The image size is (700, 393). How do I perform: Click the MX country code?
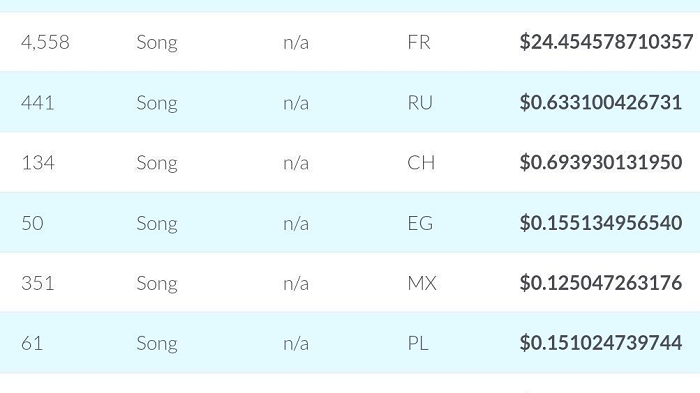422,283
